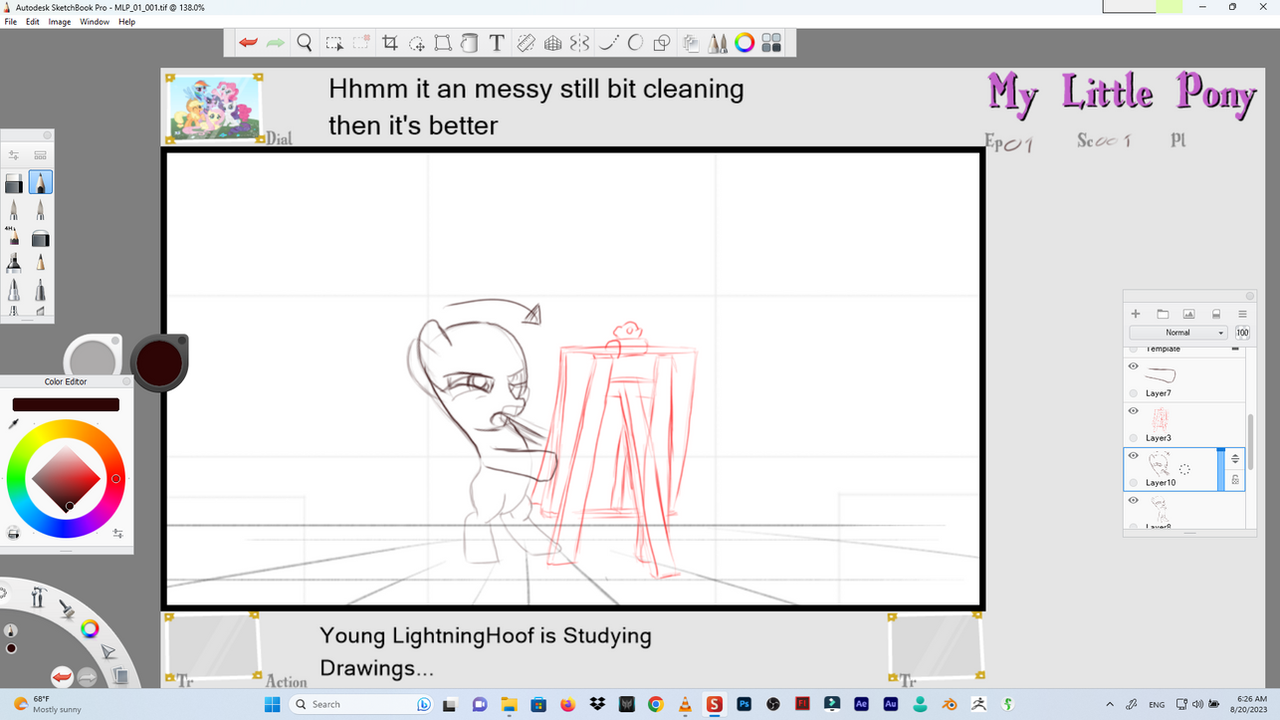
Task: Click the current color bar in Color Editor
Action: pos(66,404)
